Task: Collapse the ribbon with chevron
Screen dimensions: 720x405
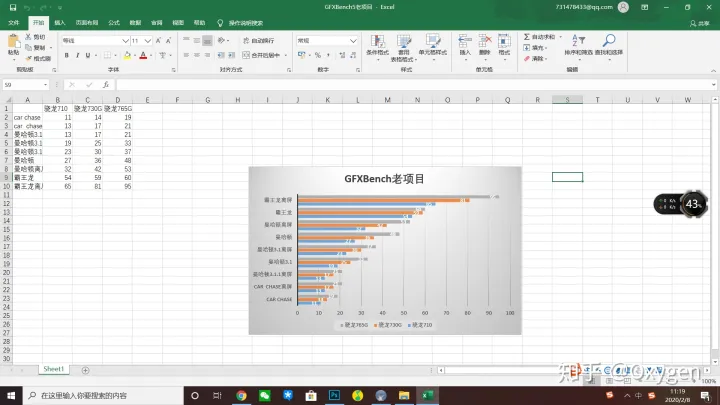Action: coord(713,71)
